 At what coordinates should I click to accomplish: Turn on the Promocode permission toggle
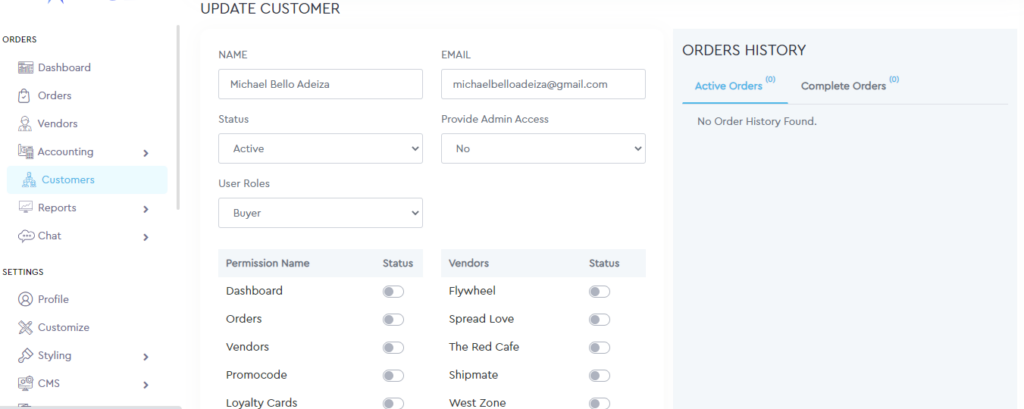tap(393, 375)
